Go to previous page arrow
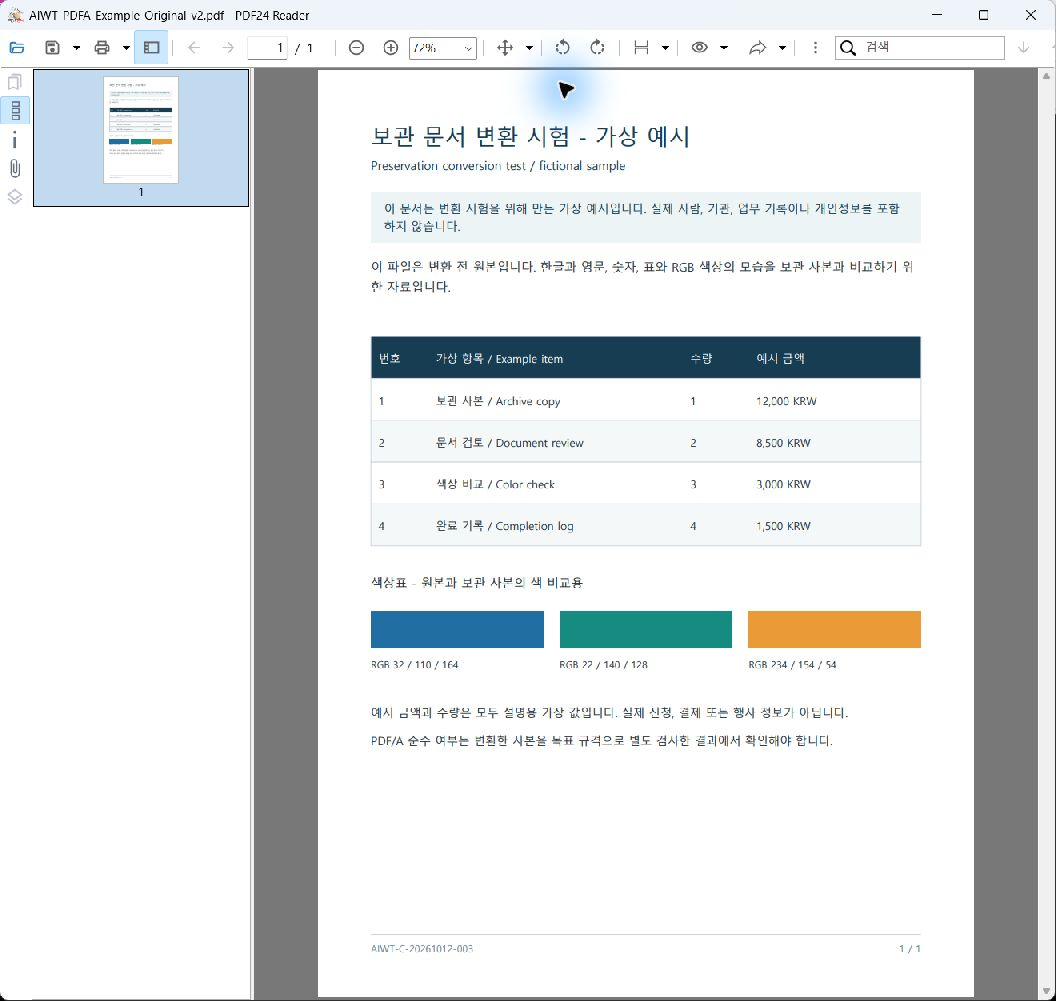The width and height of the screenshot is (1056, 1001). click(194, 48)
